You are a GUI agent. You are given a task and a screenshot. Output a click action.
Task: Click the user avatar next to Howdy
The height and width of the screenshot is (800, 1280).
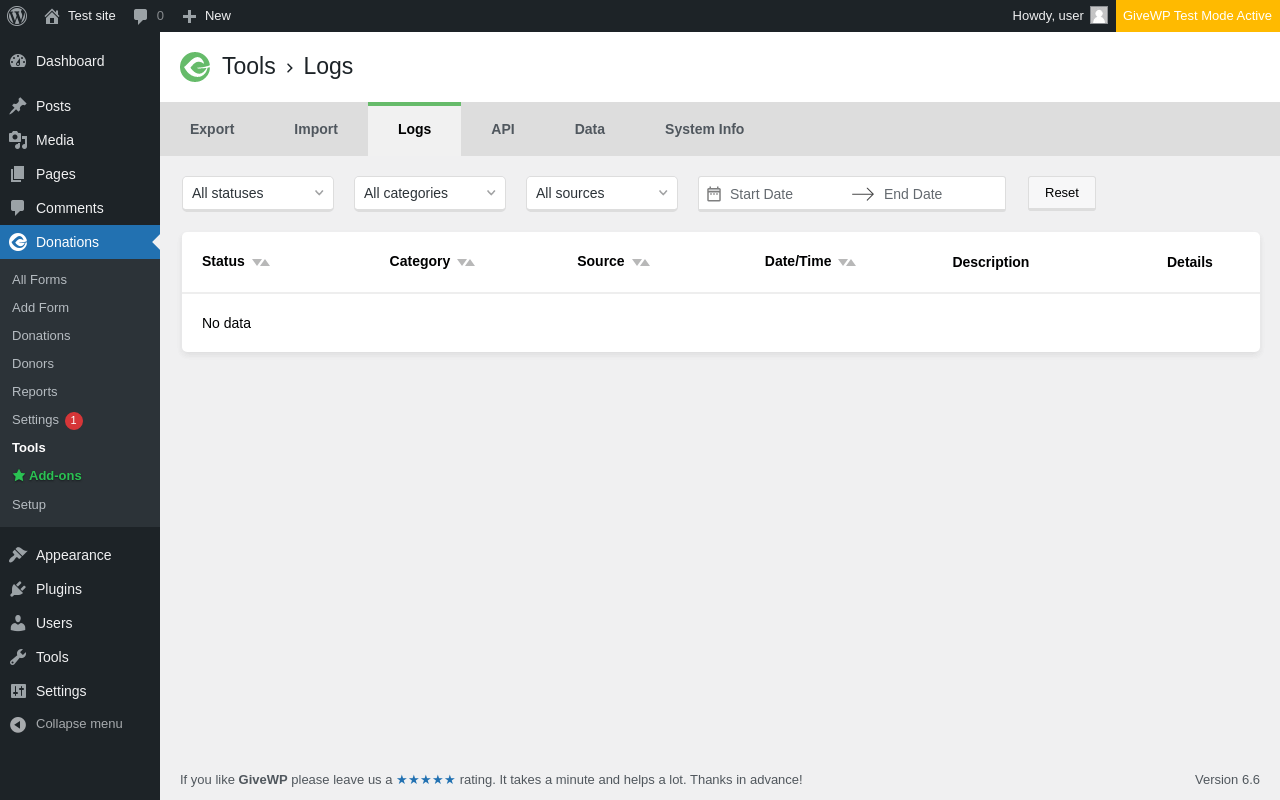1099,15
